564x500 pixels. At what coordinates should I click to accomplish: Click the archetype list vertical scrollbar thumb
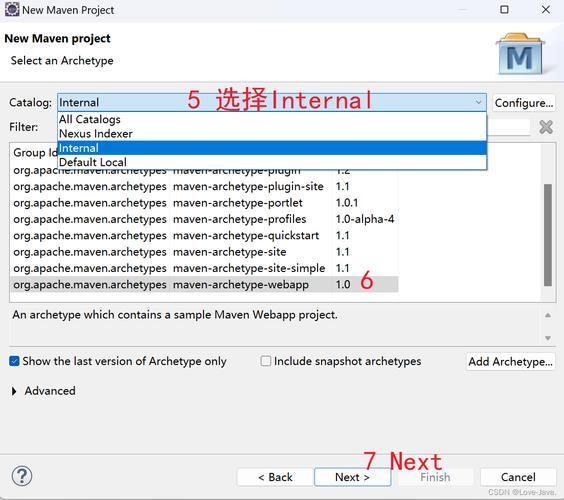coord(548,235)
